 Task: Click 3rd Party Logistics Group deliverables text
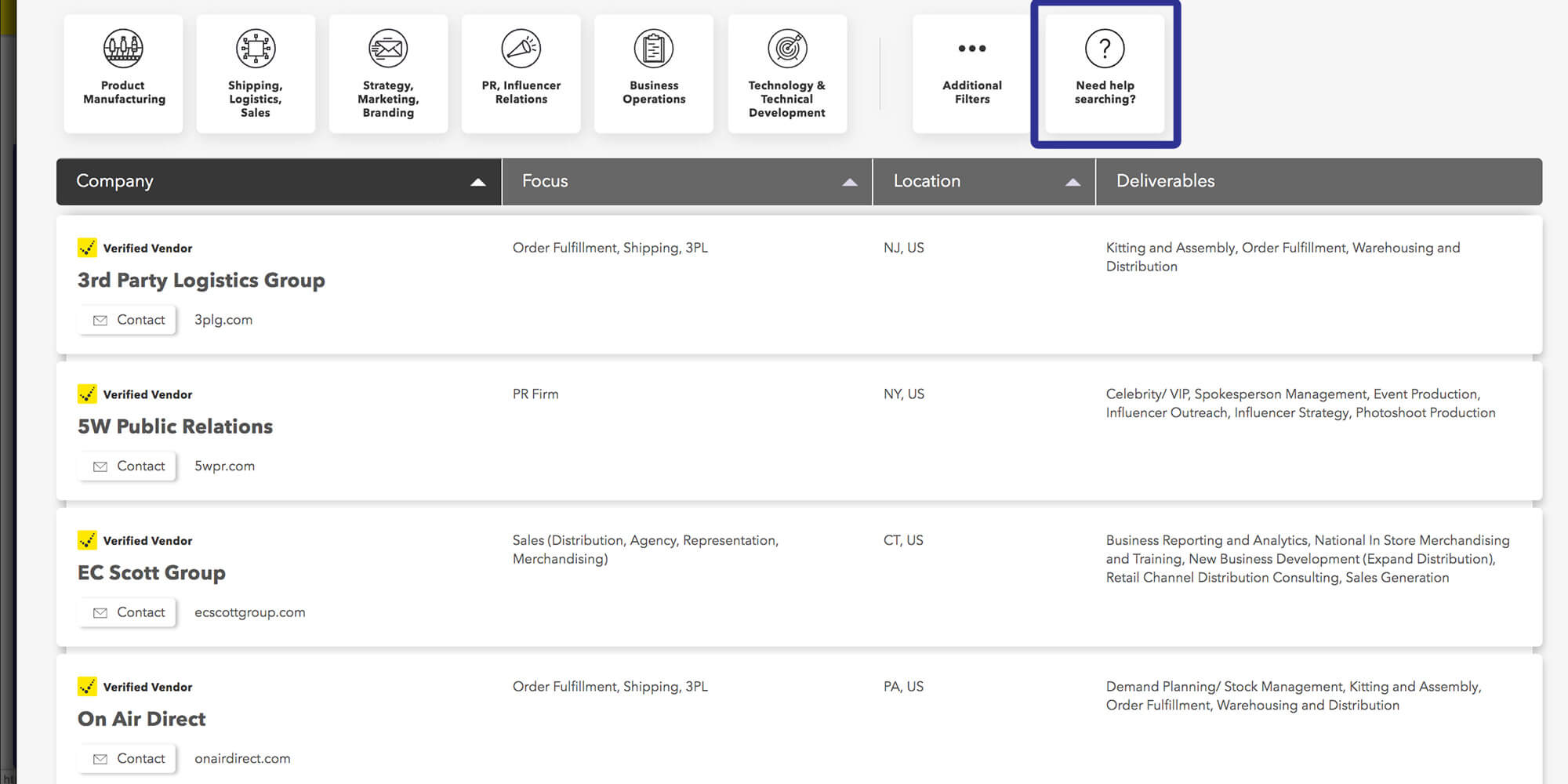pos(1283,257)
